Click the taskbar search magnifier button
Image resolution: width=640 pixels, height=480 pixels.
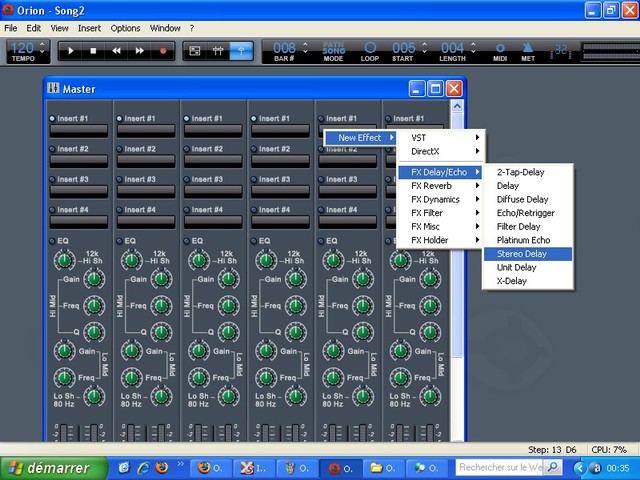click(553, 467)
